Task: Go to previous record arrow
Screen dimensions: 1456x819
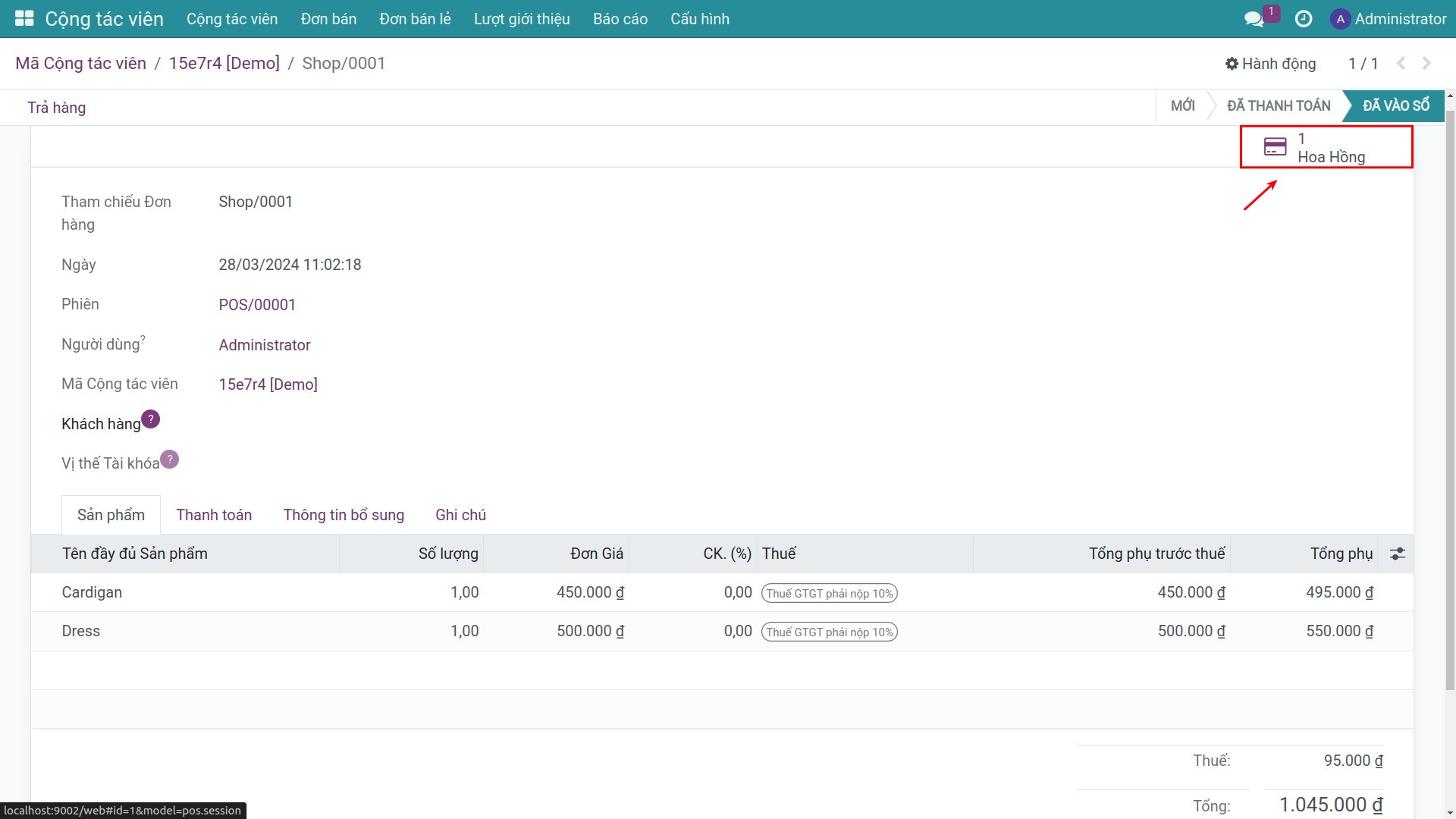Action: tap(1401, 64)
